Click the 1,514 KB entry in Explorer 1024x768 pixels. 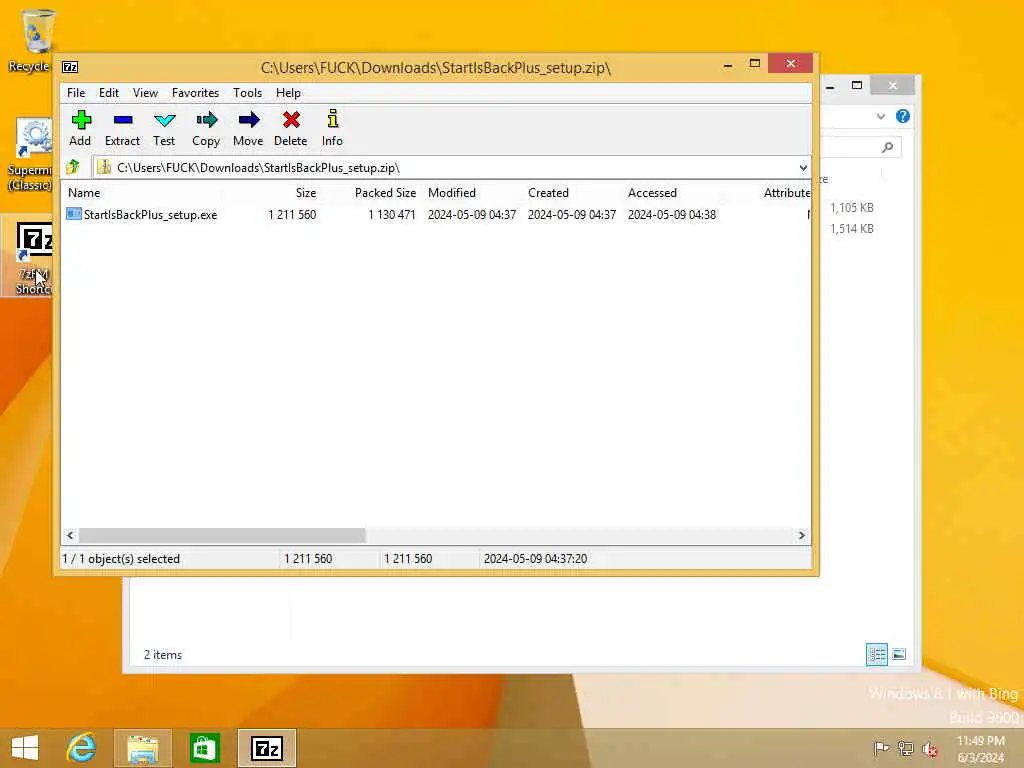click(852, 229)
